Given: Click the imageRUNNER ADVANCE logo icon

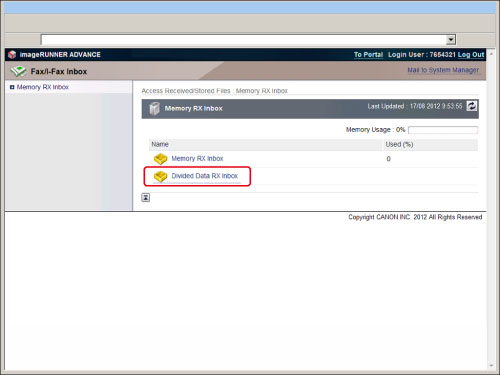Looking at the screenshot, I should (x=12, y=54).
